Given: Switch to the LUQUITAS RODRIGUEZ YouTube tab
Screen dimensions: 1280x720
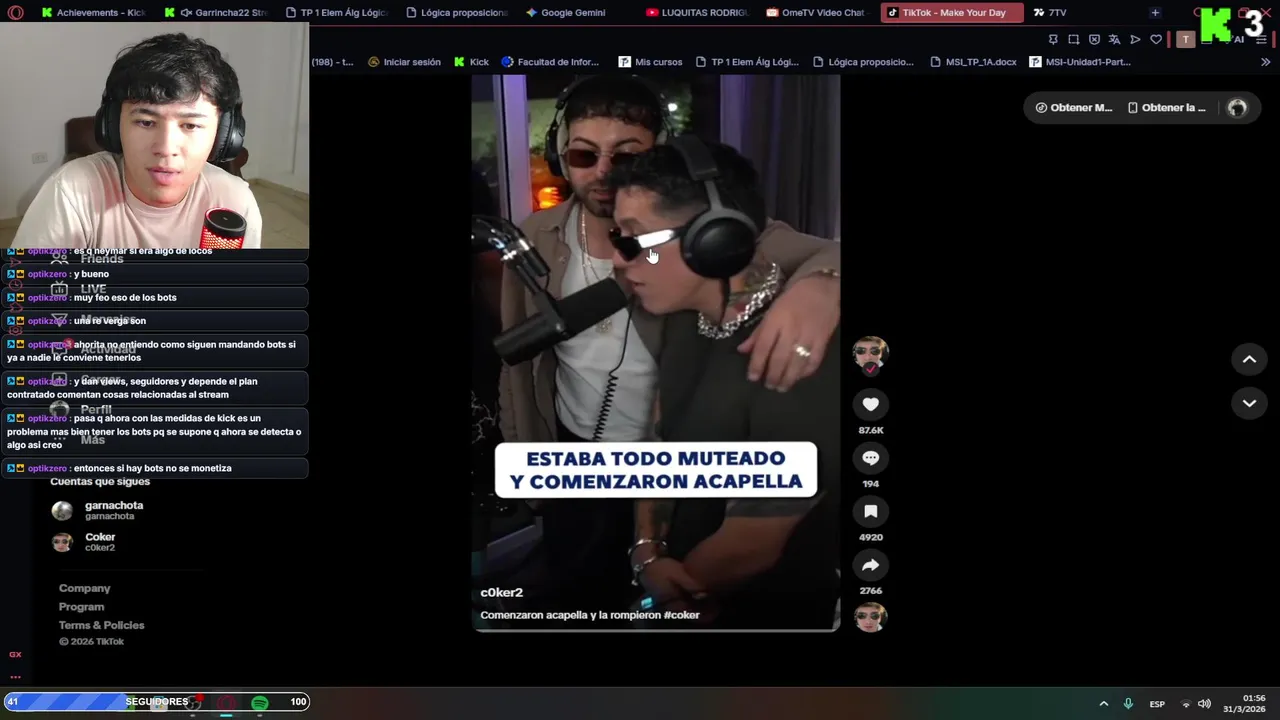Looking at the screenshot, I should (697, 13).
